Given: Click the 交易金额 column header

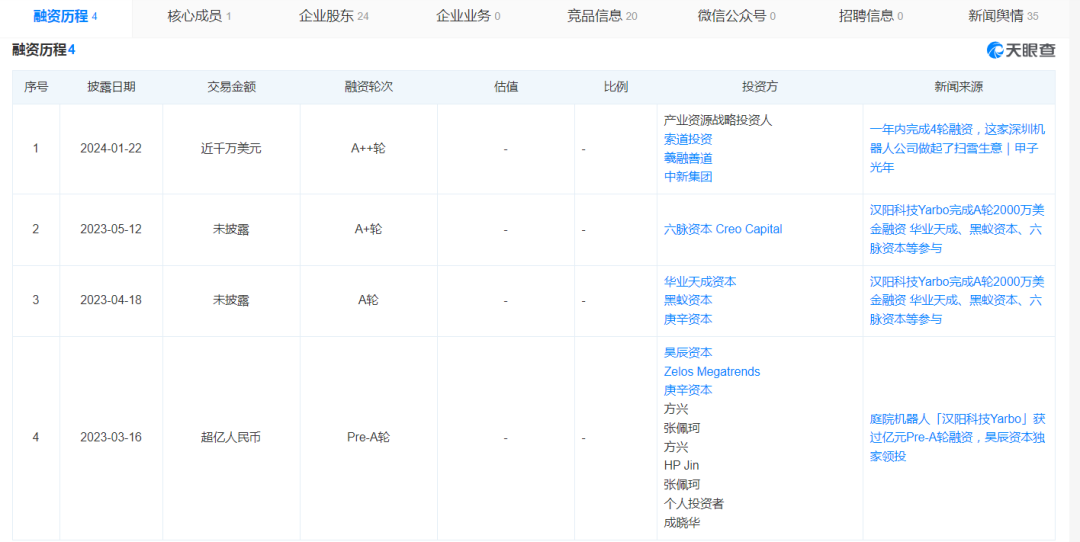Looking at the screenshot, I should coord(231,87).
